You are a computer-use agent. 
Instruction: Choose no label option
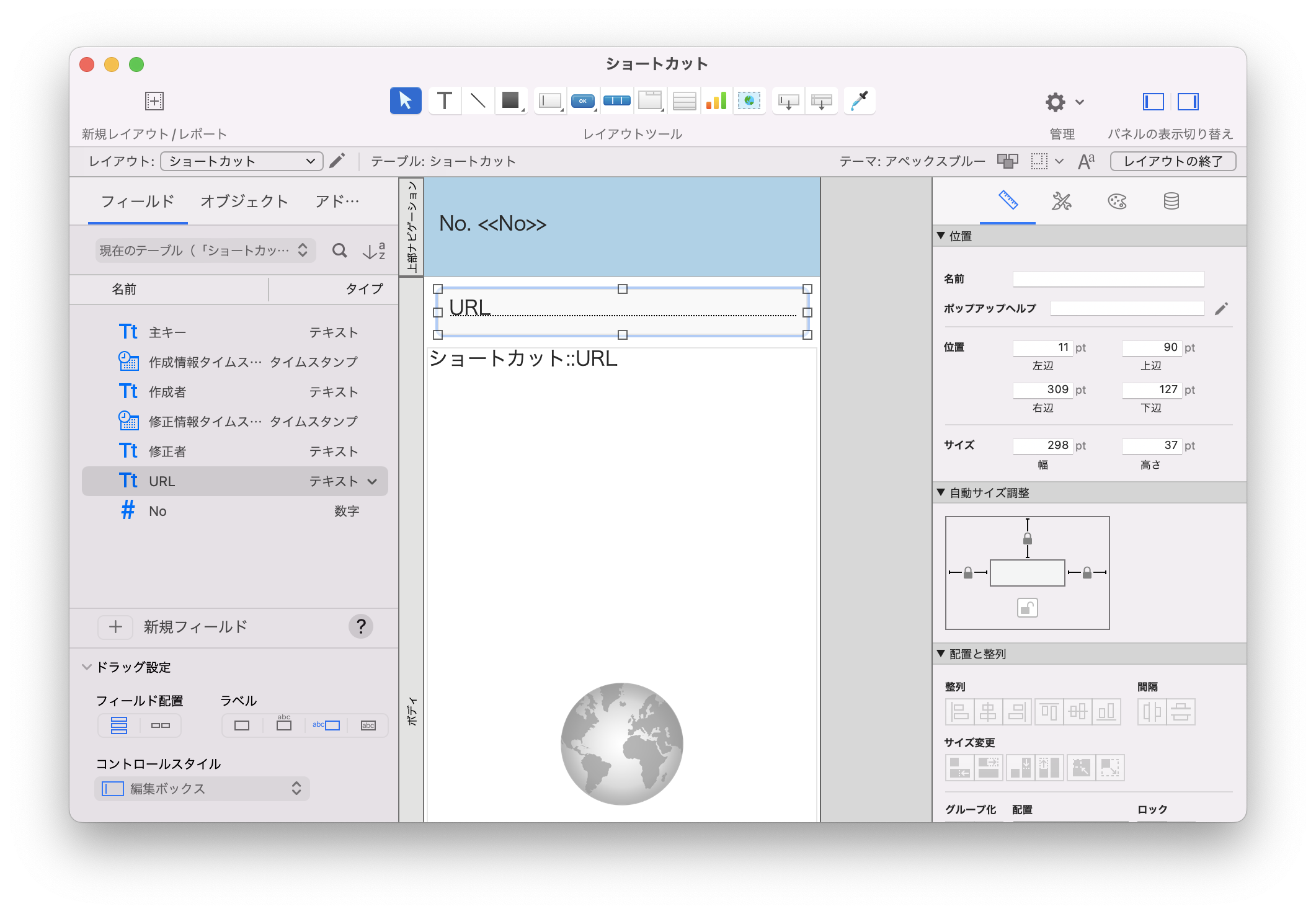242,725
